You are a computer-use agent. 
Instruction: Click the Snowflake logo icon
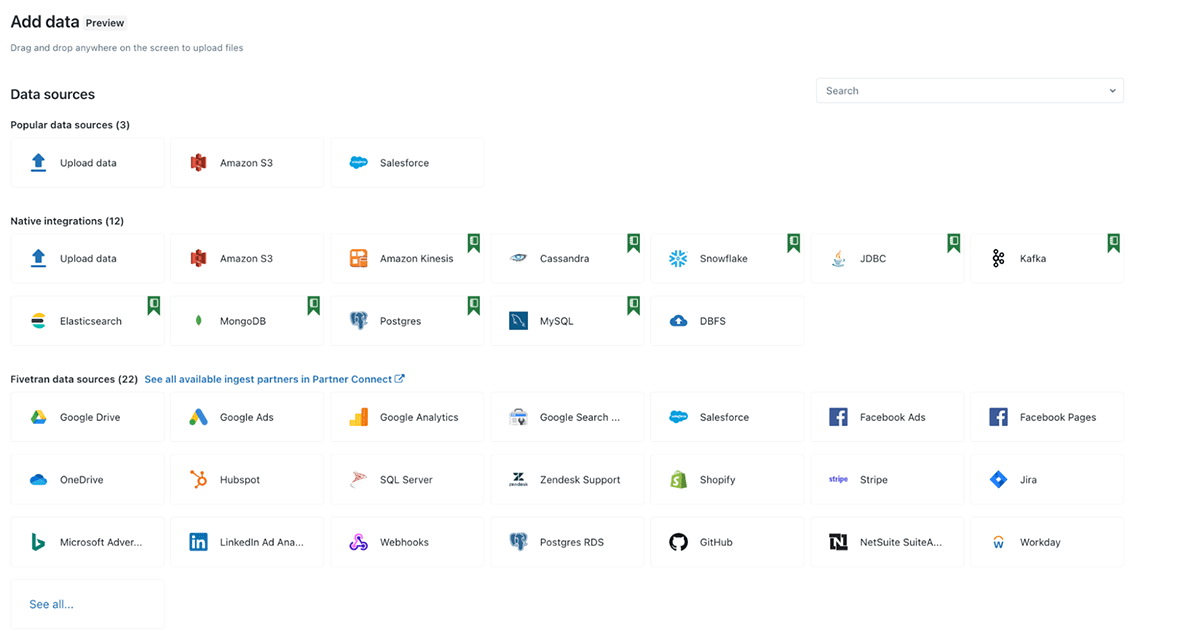678,259
